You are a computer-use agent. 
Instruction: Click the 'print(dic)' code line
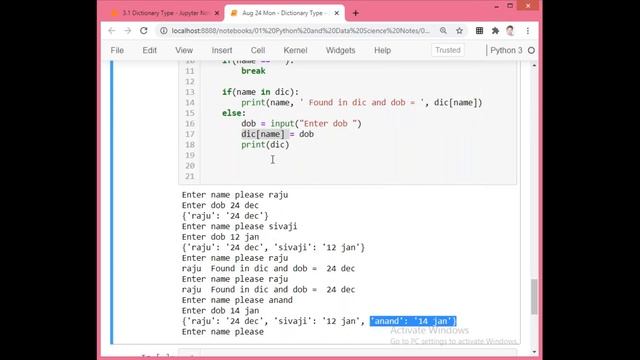point(265,145)
